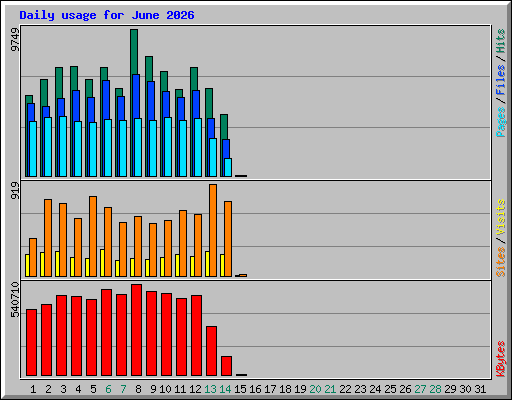Click day 31 on the x-axis

coord(480,389)
